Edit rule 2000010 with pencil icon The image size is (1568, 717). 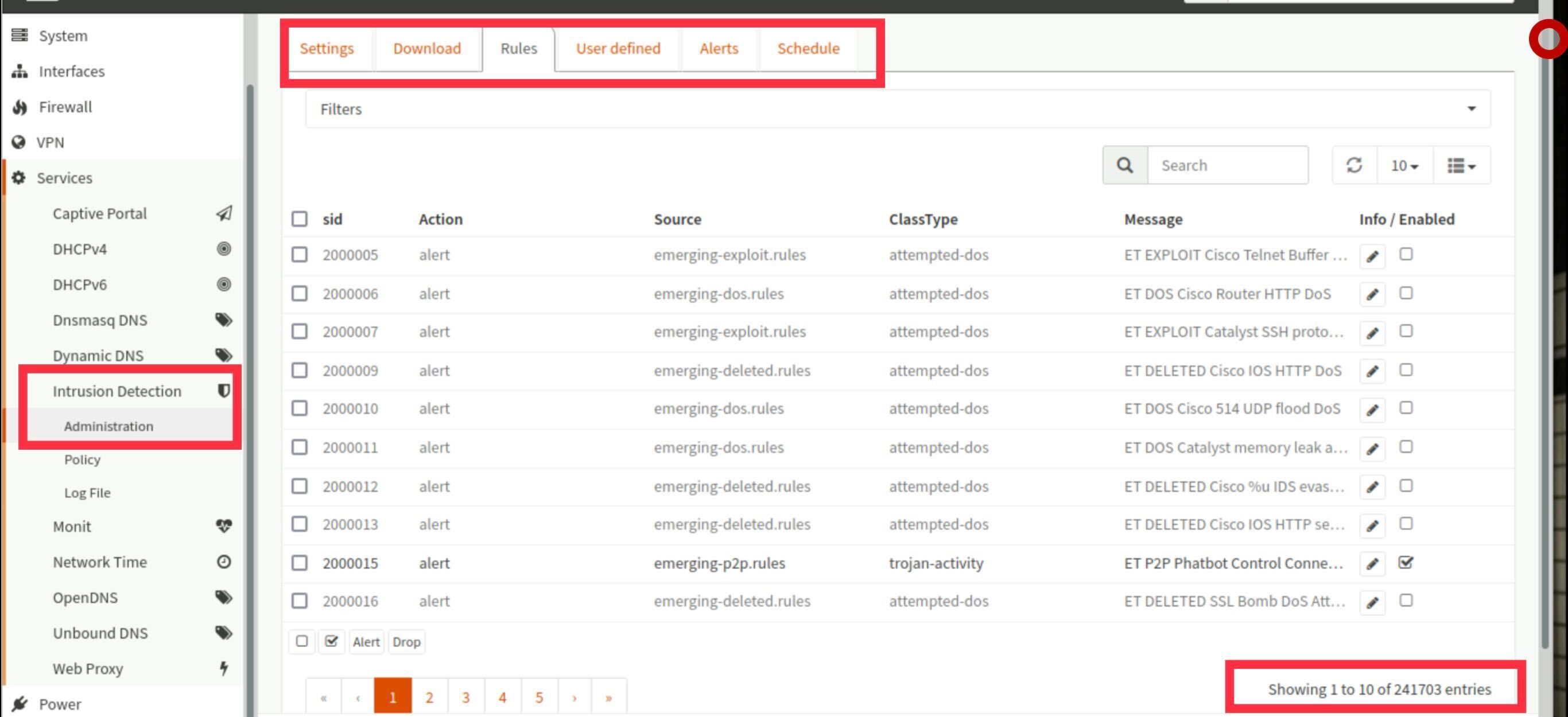pos(1372,410)
